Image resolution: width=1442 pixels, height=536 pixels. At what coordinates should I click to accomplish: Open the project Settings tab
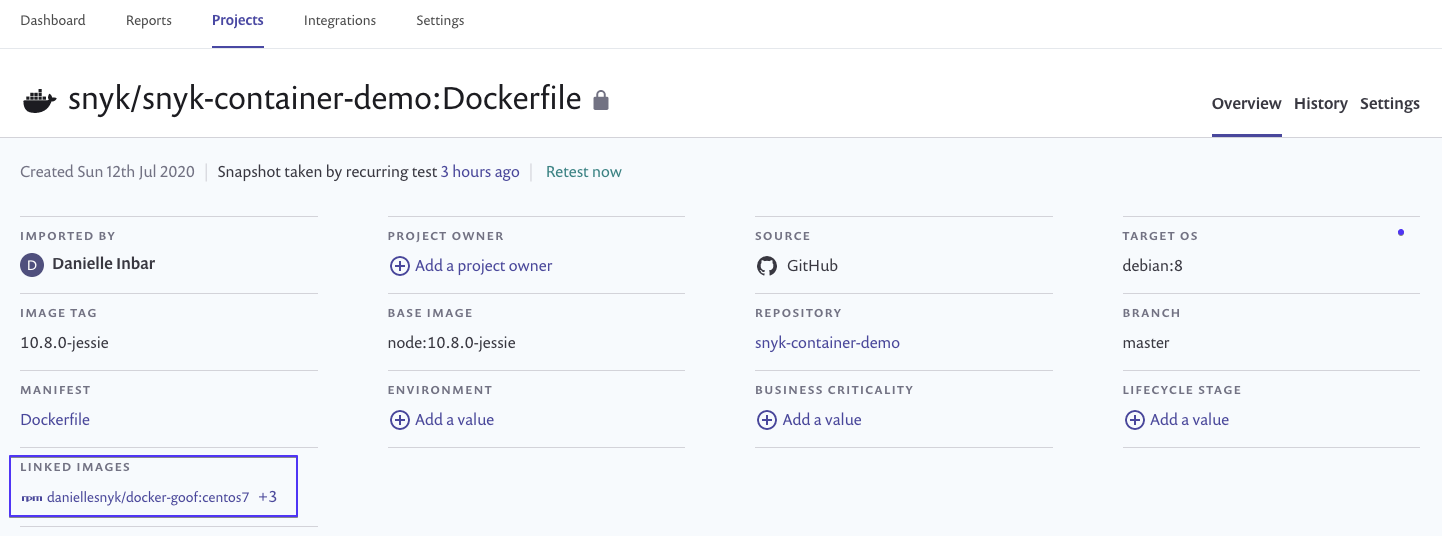tap(1390, 103)
